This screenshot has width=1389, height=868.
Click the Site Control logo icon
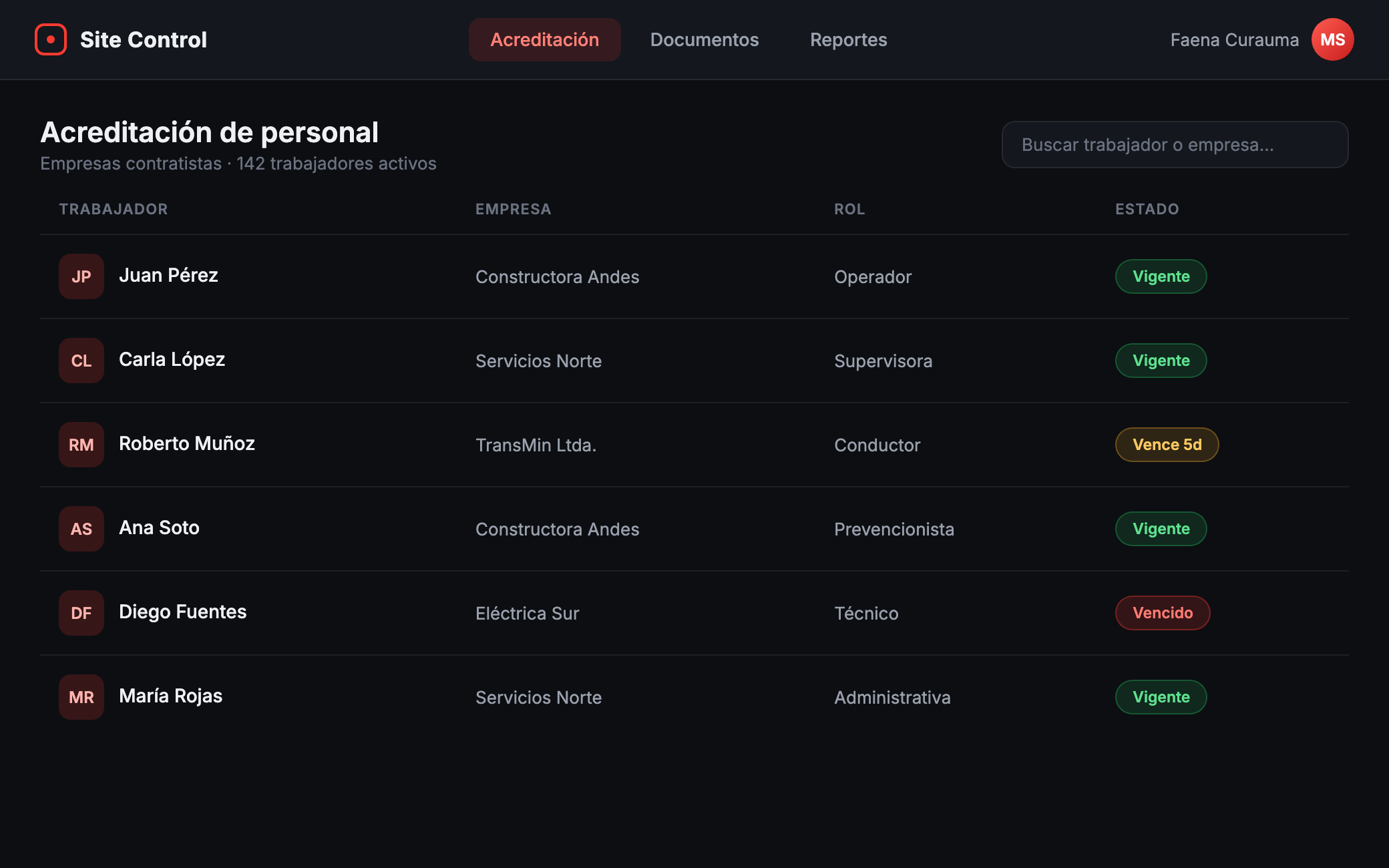(x=51, y=39)
